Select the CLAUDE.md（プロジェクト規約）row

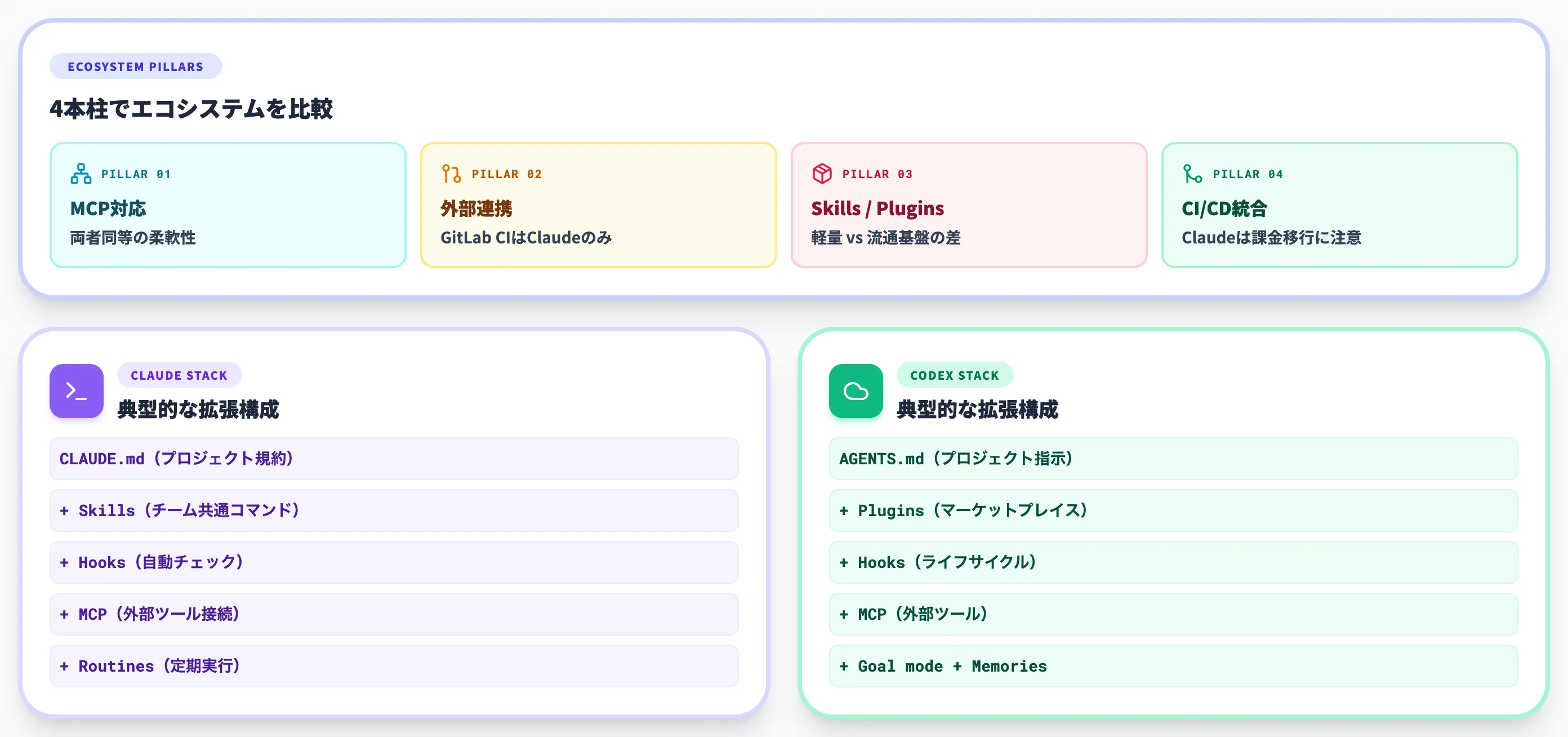[394, 459]
